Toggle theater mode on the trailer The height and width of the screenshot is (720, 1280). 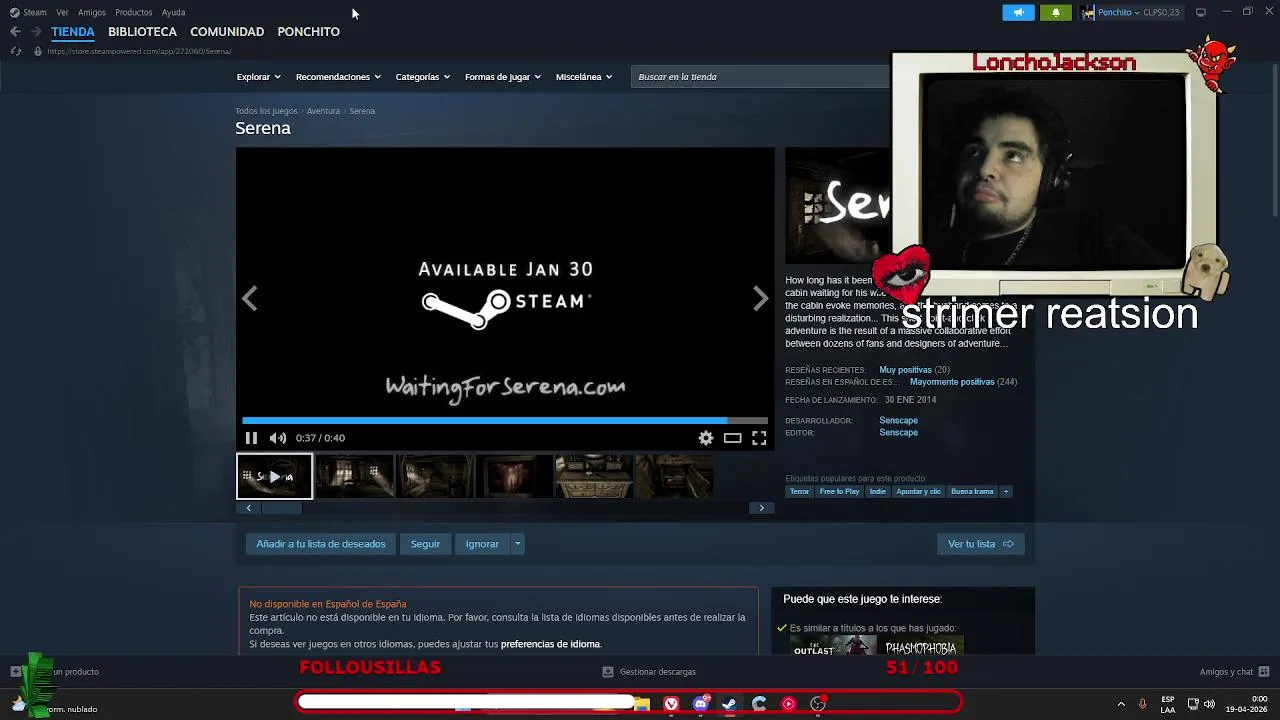(733, 438)
